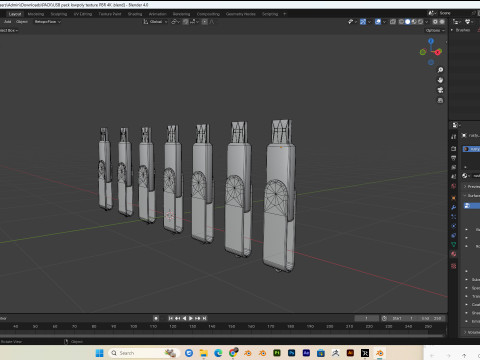Click the current frame number field

367,318
